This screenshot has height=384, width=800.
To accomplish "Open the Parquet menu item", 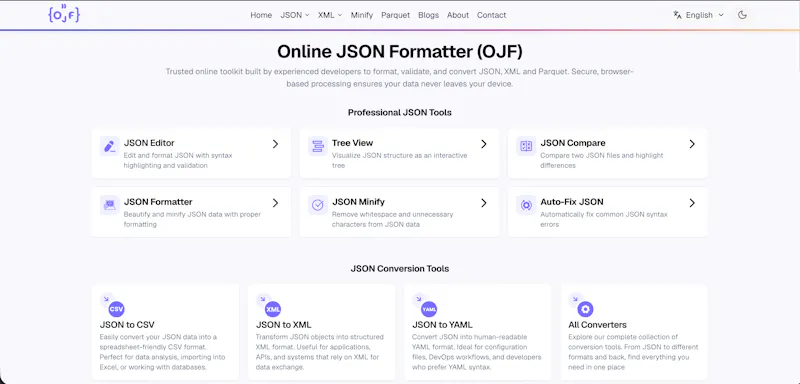I will [x=395, y=15].
